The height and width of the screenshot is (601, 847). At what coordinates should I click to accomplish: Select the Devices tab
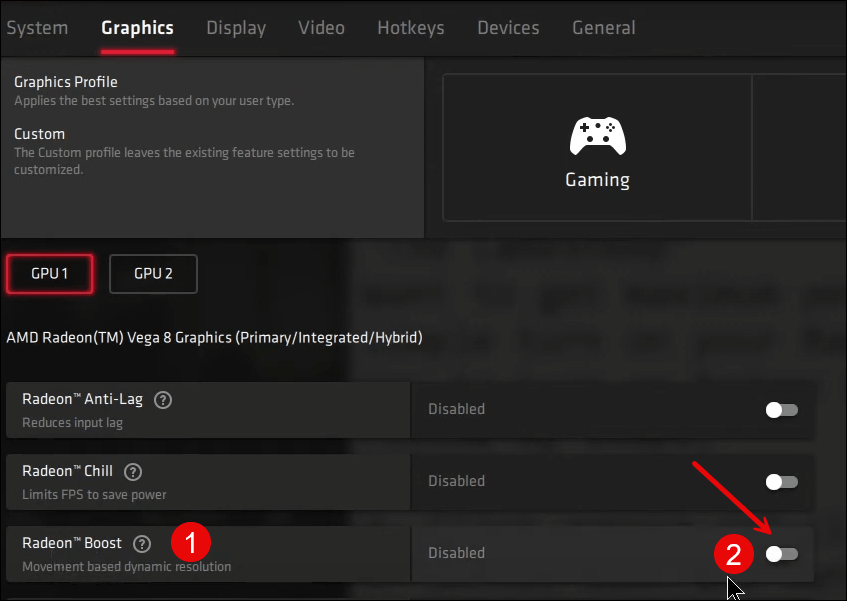coord(508,28)
